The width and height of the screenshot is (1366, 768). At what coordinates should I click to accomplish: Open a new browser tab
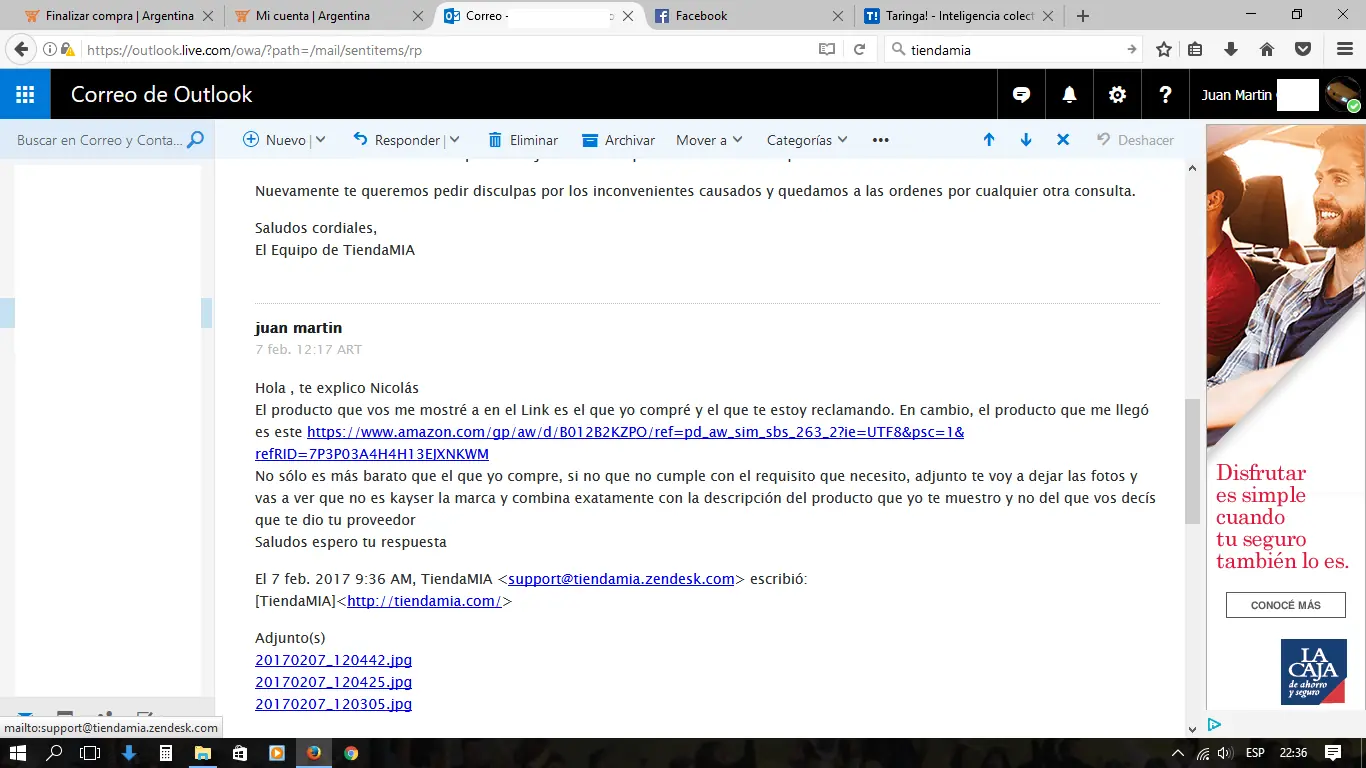(x=1082, y=16)
